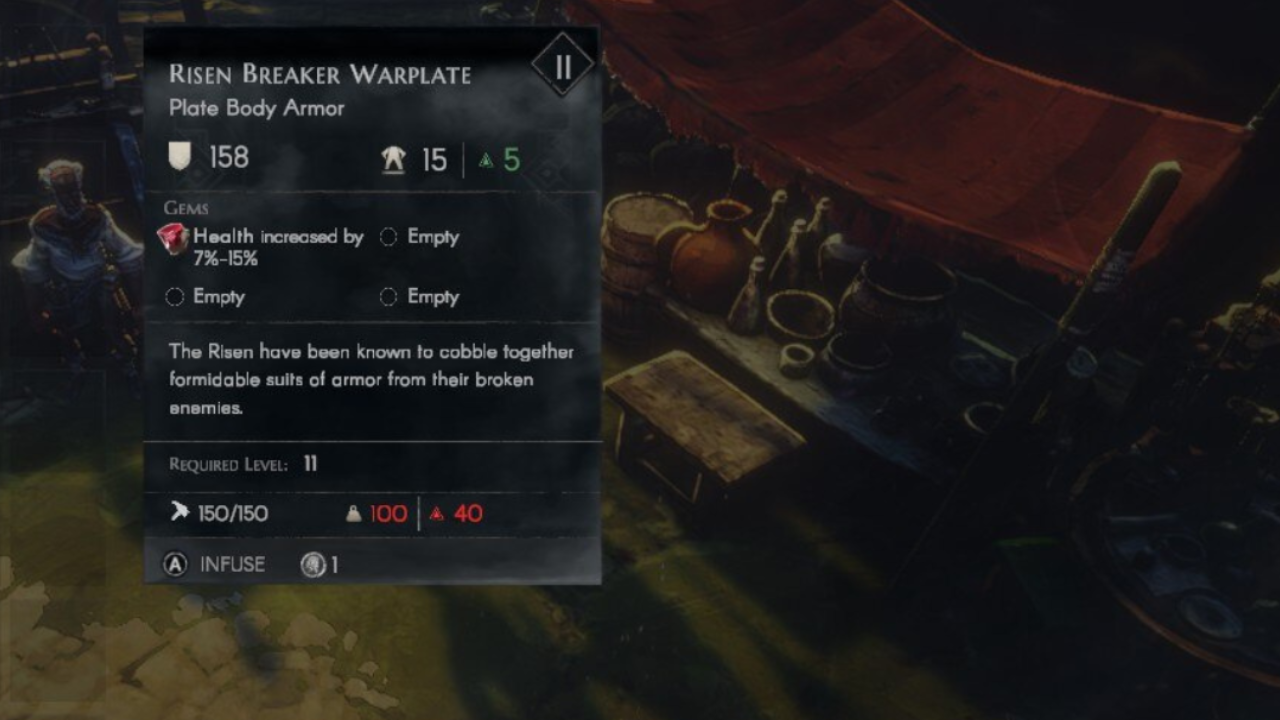Click the green upgrade arrow beside 5

486,160
